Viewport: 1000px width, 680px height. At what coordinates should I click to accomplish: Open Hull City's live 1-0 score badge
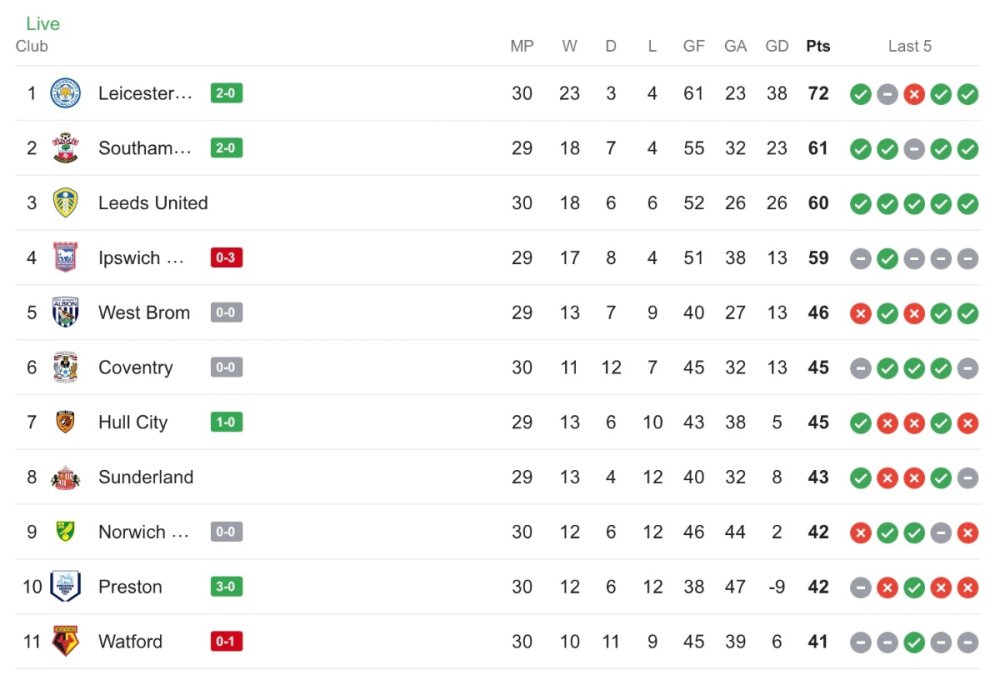[x=227, y=422]
